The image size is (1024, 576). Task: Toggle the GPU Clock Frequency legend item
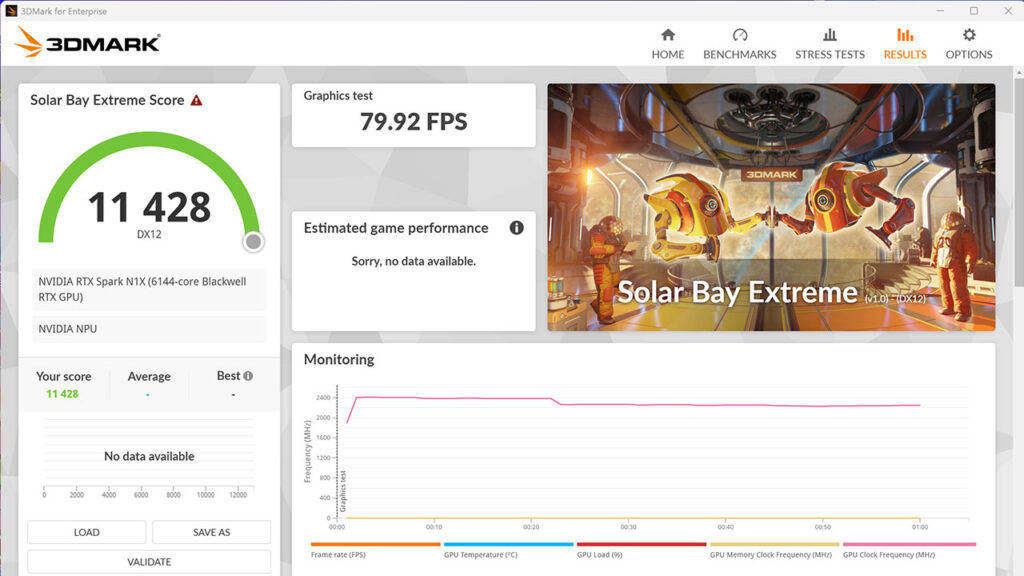909,551
